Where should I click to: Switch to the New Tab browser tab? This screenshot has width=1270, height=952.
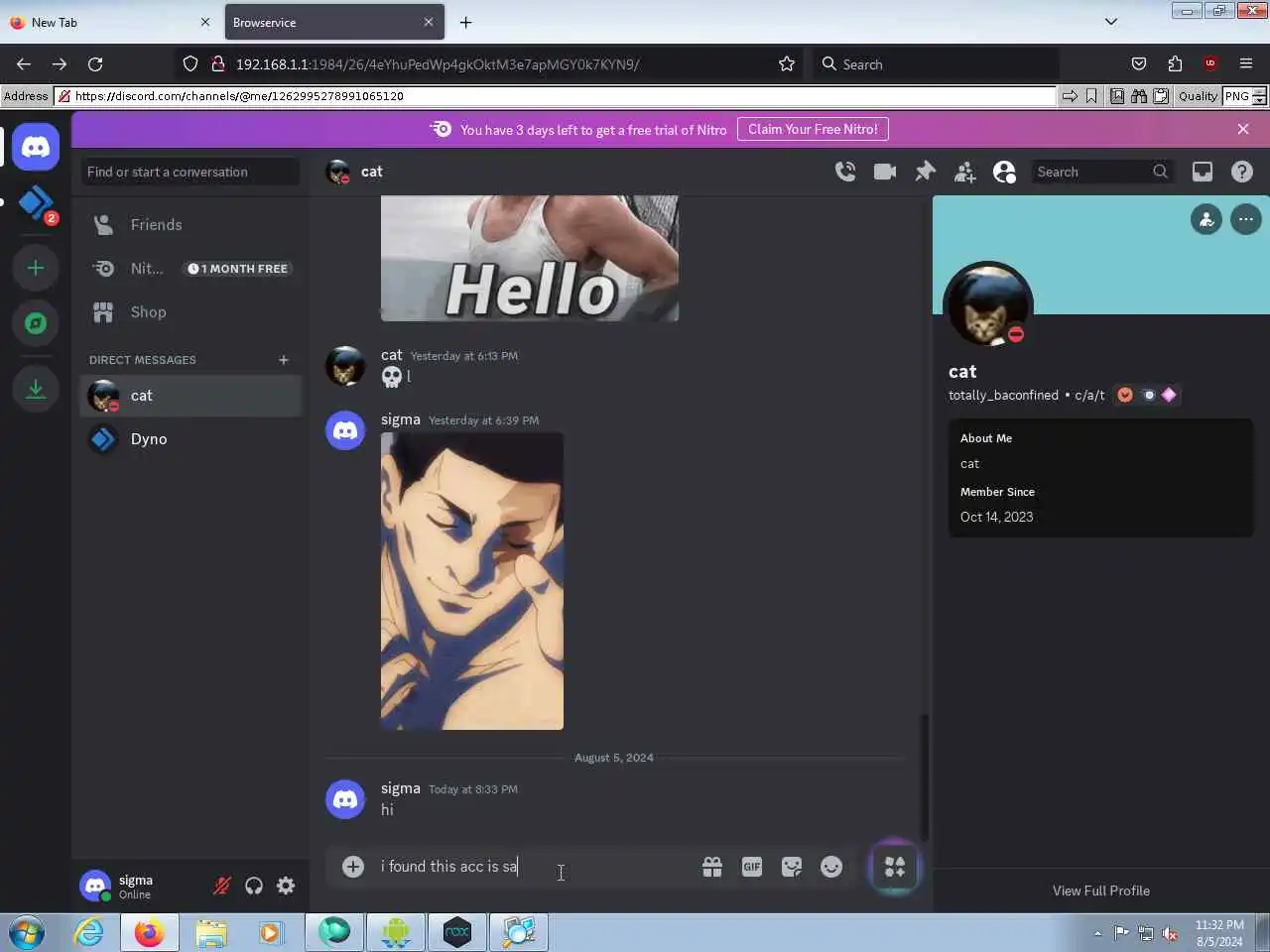(109, 22)
